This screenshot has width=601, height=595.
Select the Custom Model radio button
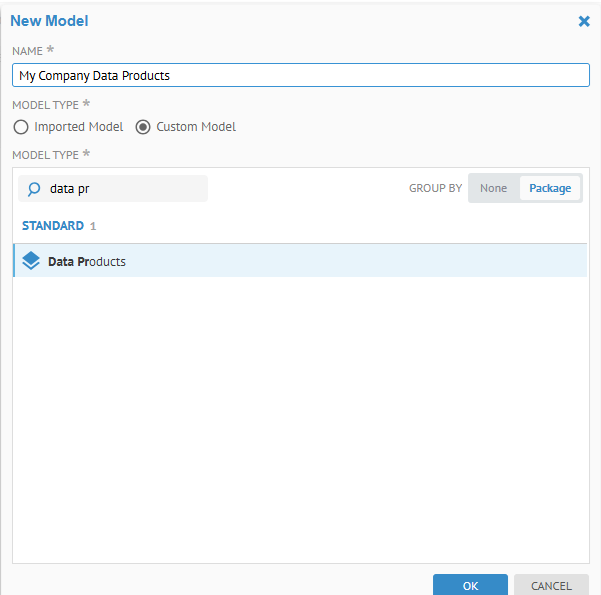143,127
